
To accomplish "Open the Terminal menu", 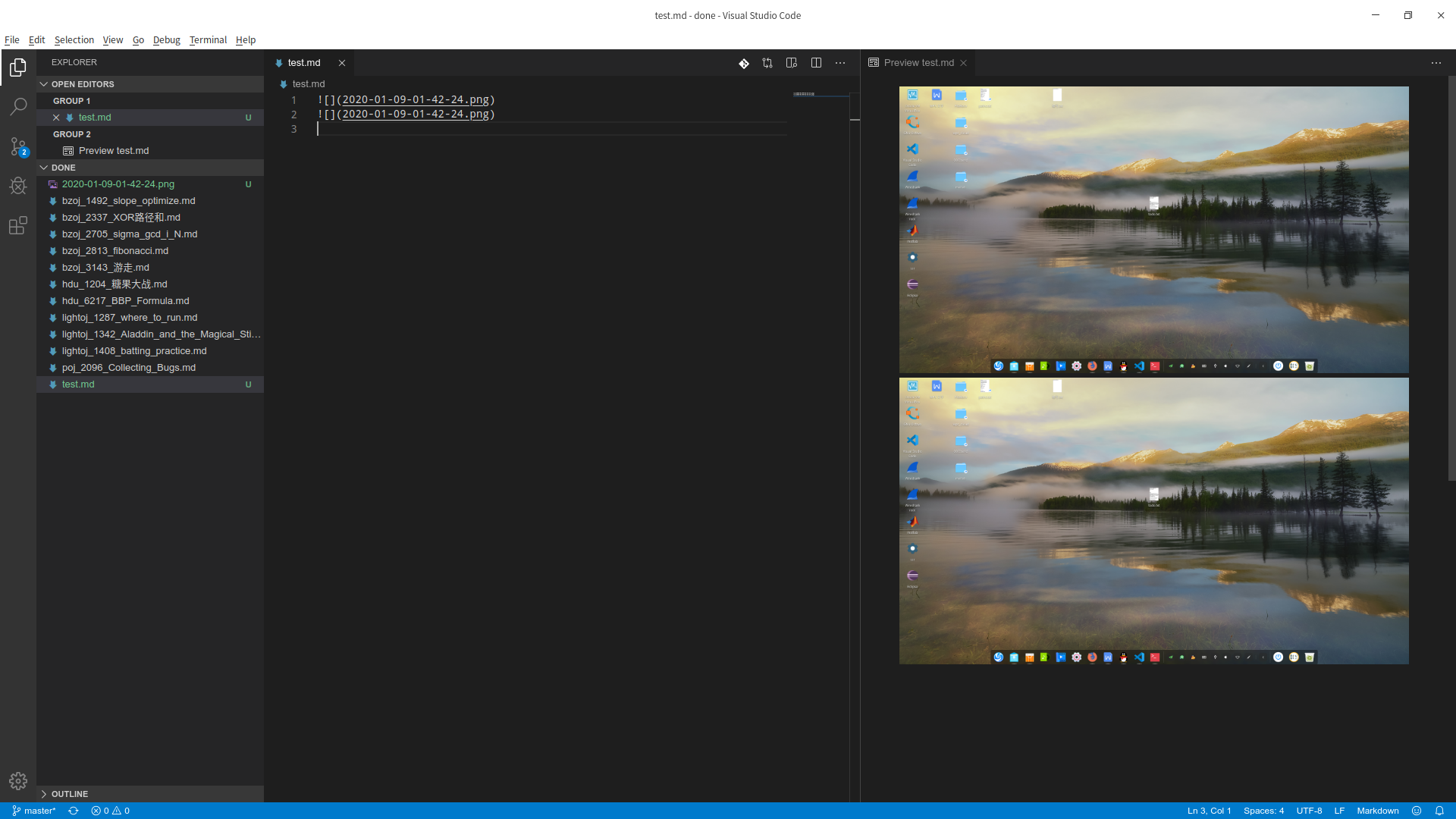I will [x=207, y=40].
